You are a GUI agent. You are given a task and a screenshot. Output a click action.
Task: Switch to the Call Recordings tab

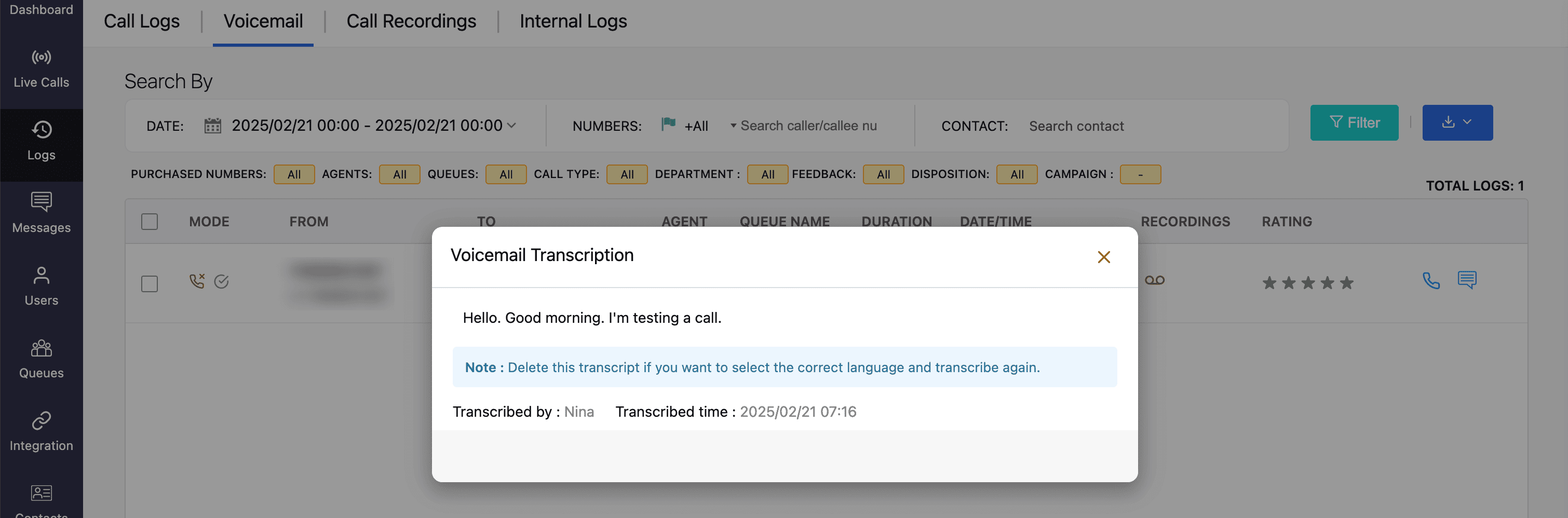click(x=411, y=21)
